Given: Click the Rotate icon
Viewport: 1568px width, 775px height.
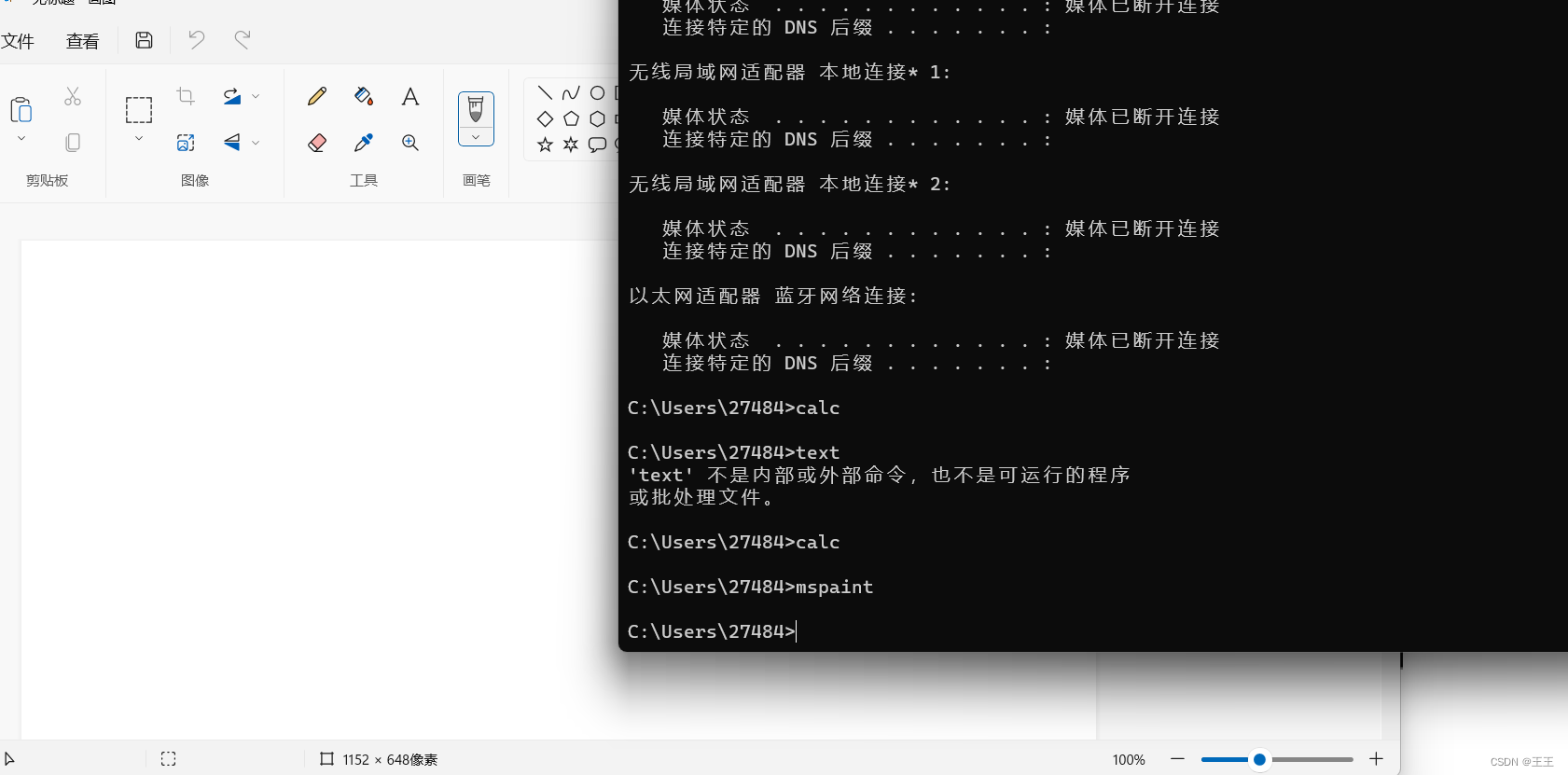Looking at the screenshot, I should (x=232, y=96).
